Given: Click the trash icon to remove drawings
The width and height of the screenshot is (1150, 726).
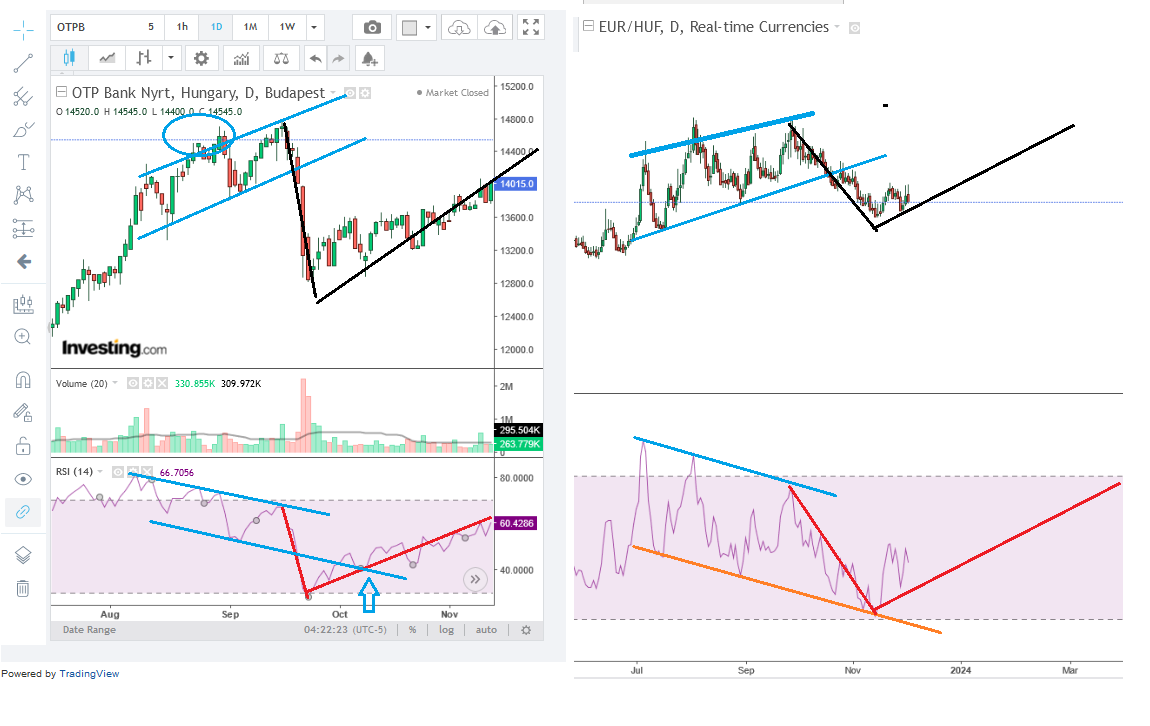Looking at the screenshot, I should tap(22, 588).
